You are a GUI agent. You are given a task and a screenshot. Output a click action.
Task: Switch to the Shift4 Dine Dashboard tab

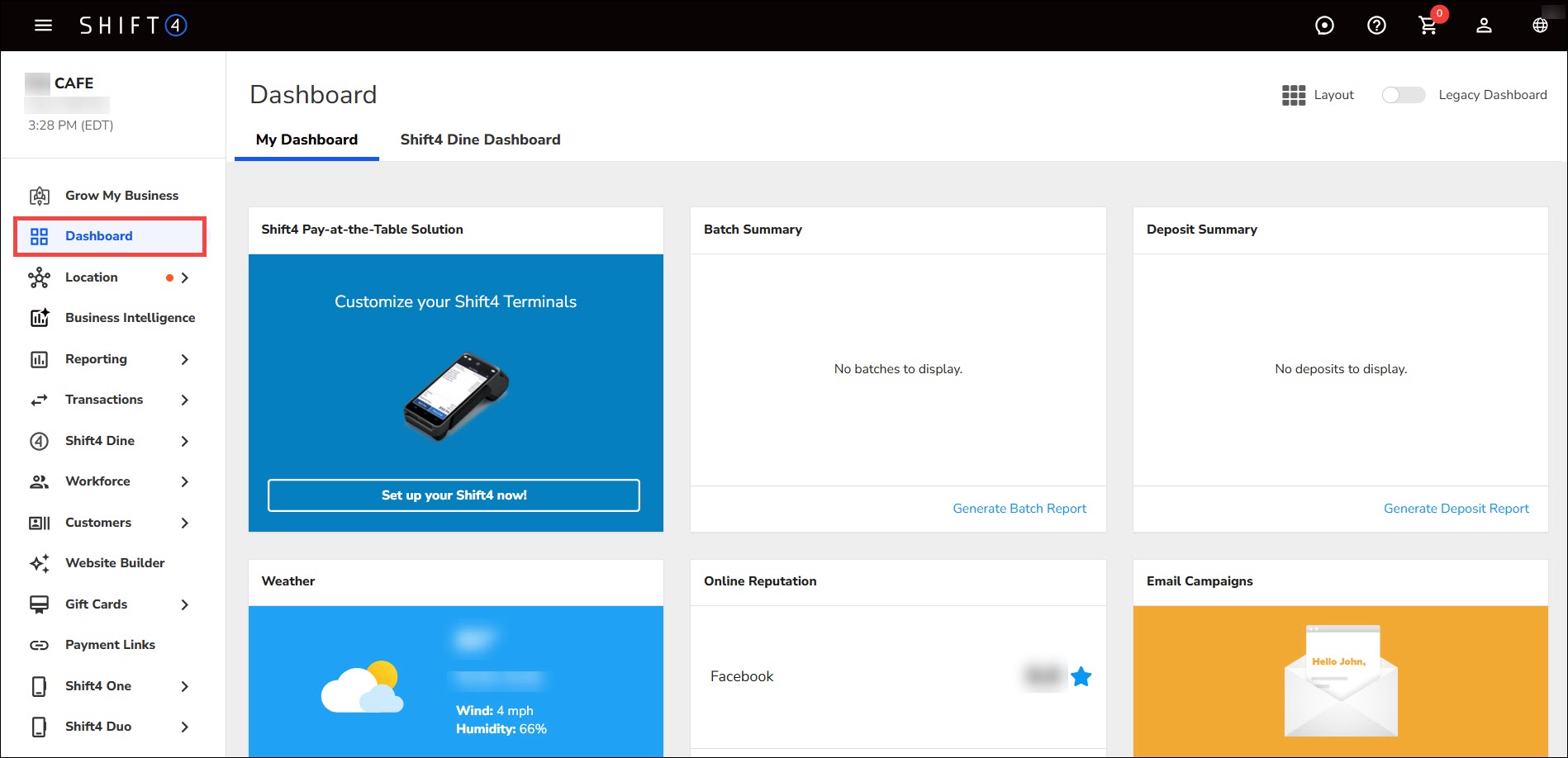(480, 140)
